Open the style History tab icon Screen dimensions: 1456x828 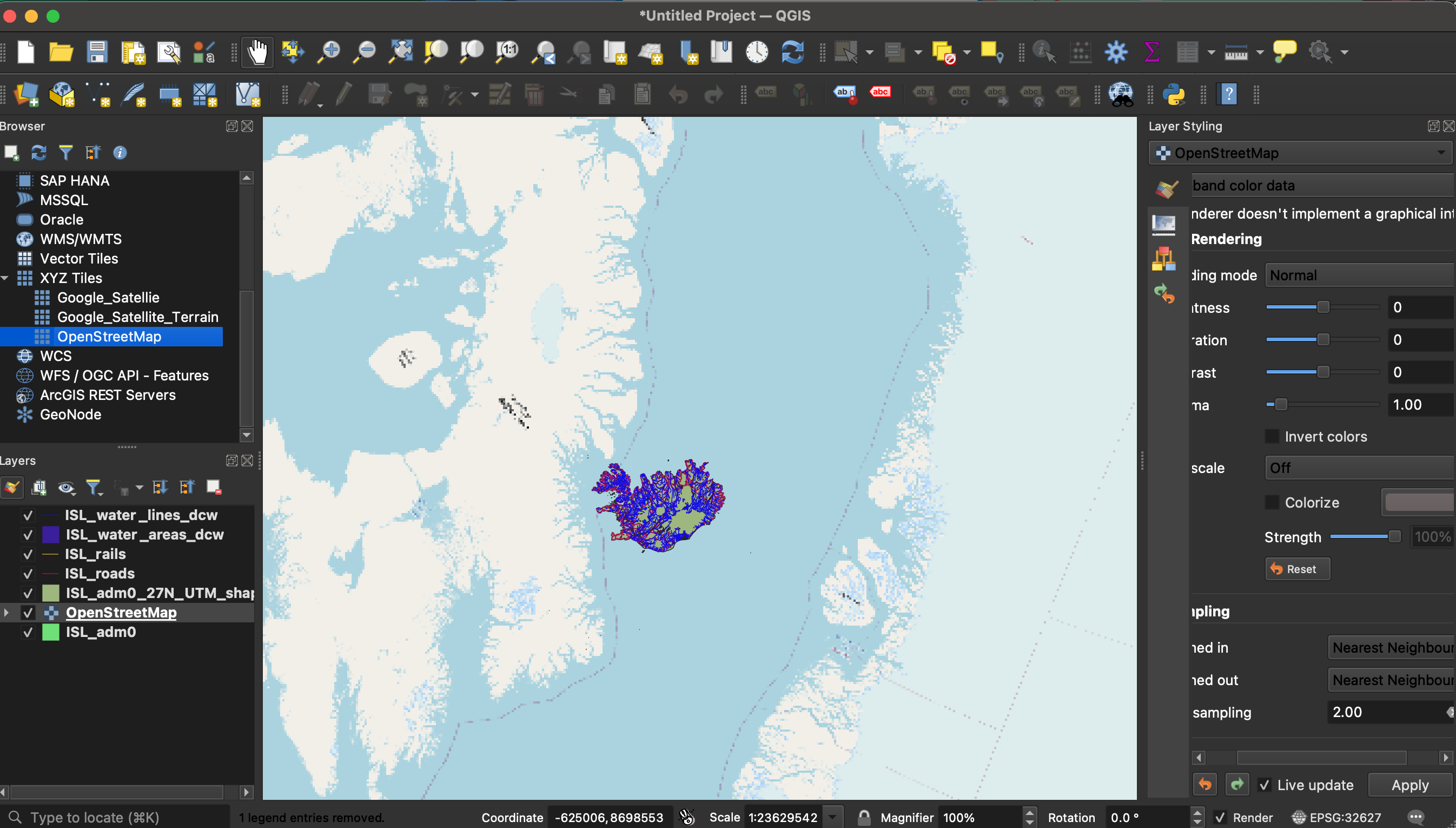tap(1164, 293)
